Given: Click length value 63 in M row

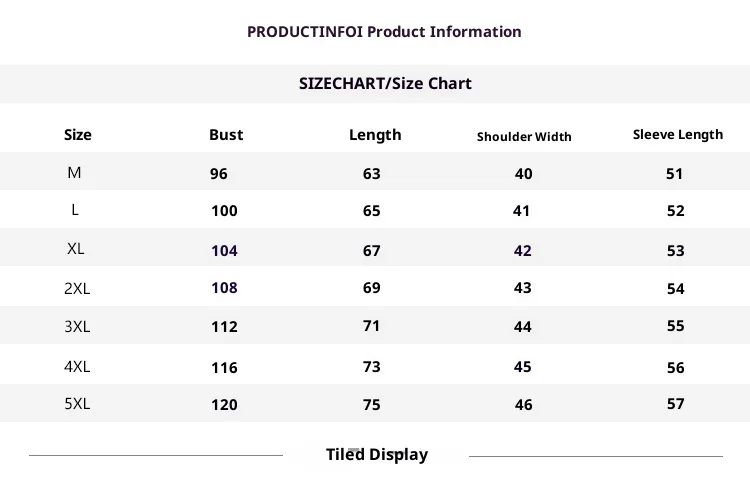Looking at the screenshot, I should coord(372,174).
